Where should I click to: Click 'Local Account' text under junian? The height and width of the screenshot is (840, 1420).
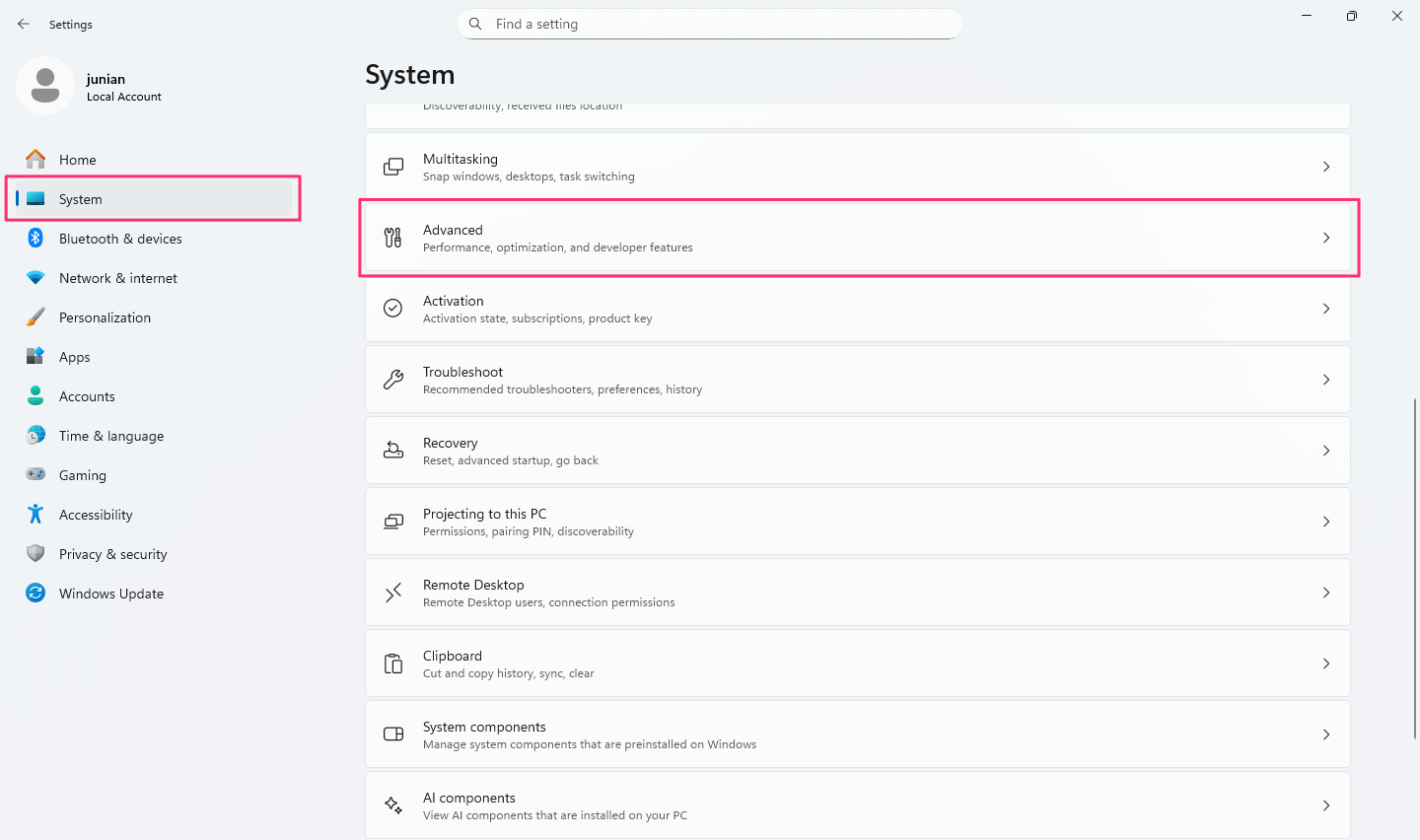tap(124, 97)
